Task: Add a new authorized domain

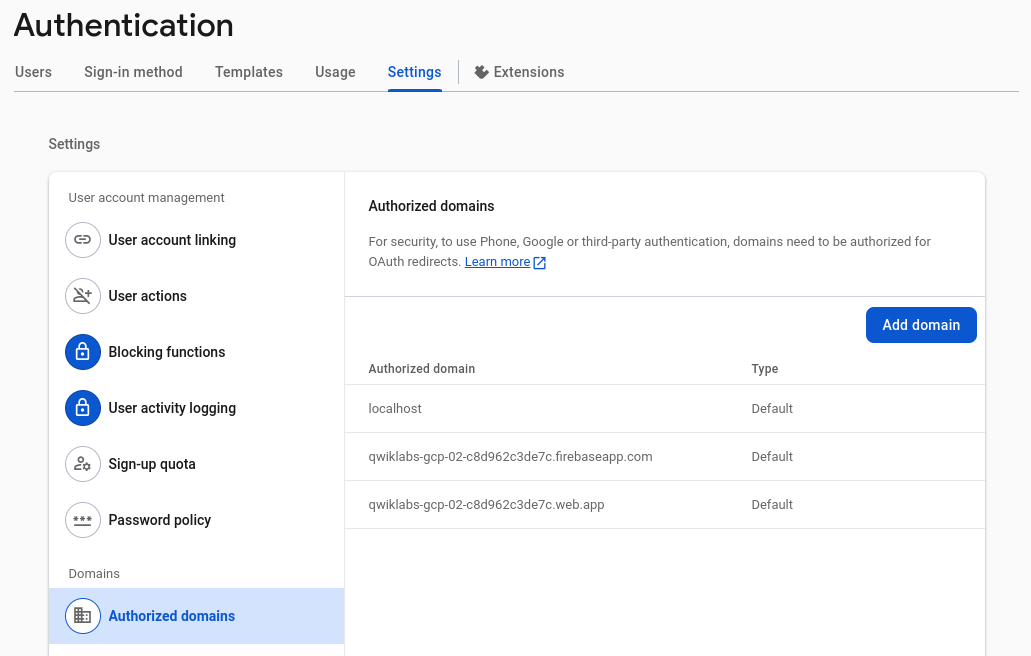Action: (x=921, y=325)
